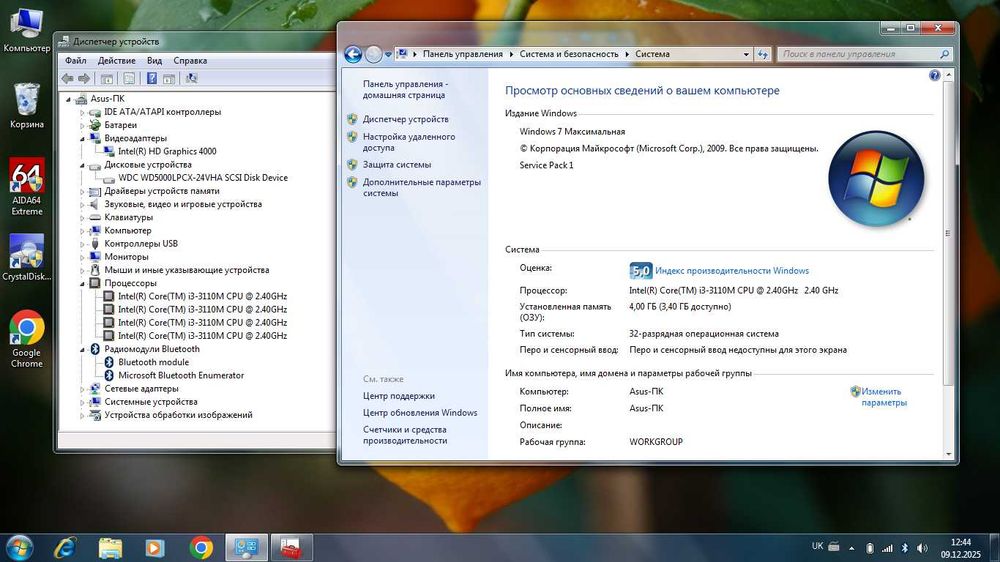Click the UK language indicator in tray
This screenshot has width=1000, height=562.
click(x=817, y=546)
